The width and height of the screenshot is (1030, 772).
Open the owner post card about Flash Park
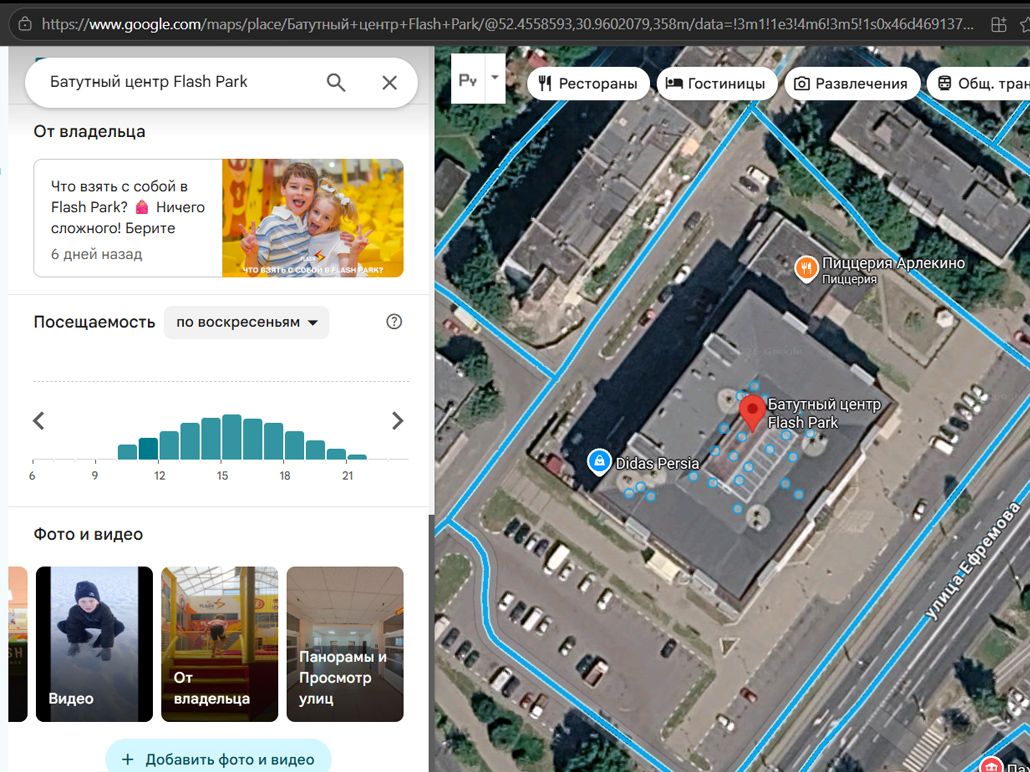pos(219,218)
